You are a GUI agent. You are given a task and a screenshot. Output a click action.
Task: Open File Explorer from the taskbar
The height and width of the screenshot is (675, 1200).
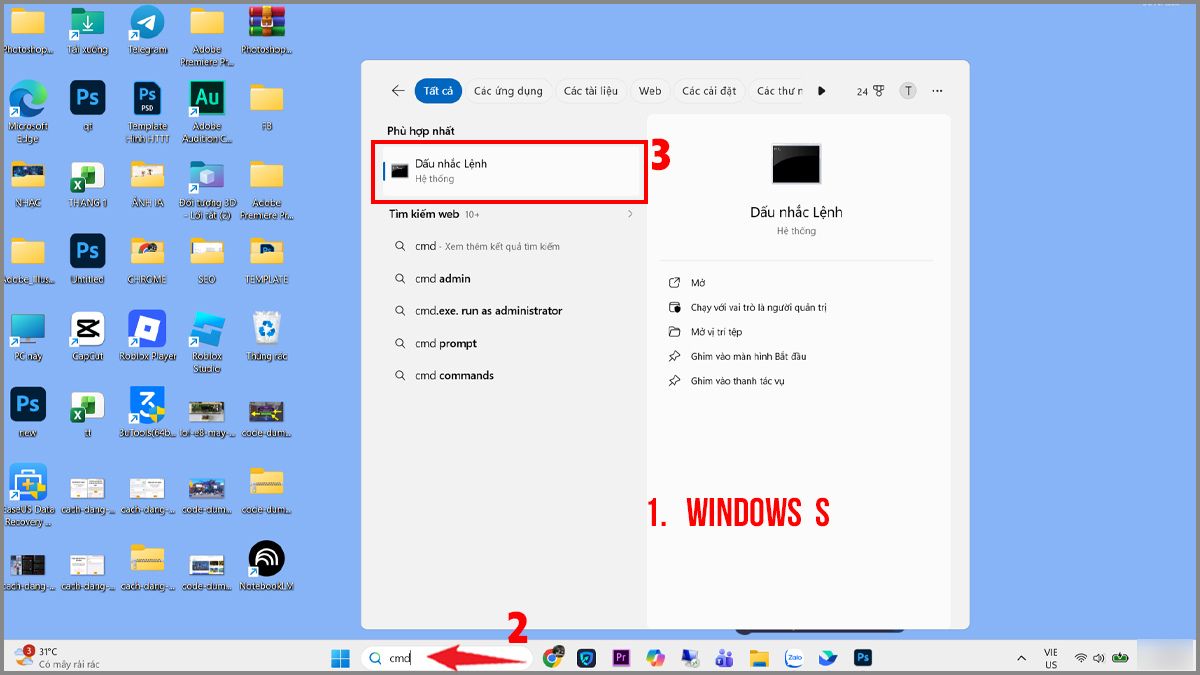point(759,658)
